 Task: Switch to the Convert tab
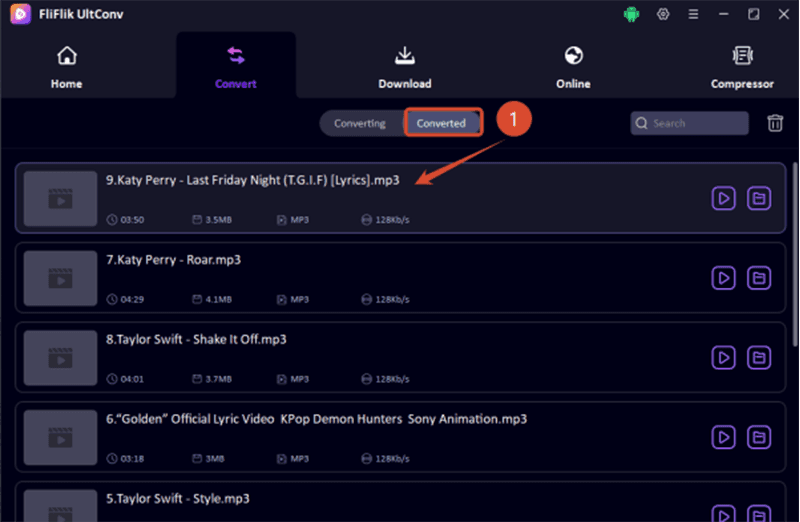[x=236, y=67]
